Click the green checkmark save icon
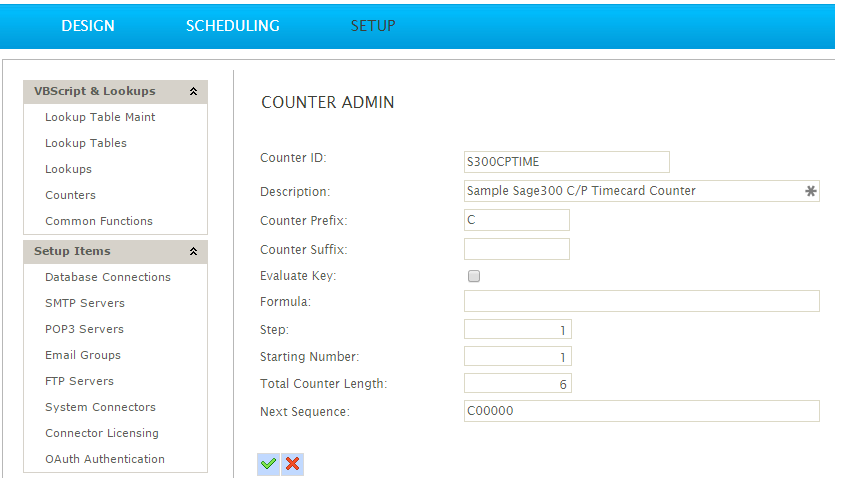This screenshot has height=488, width=845. (268, 463)
